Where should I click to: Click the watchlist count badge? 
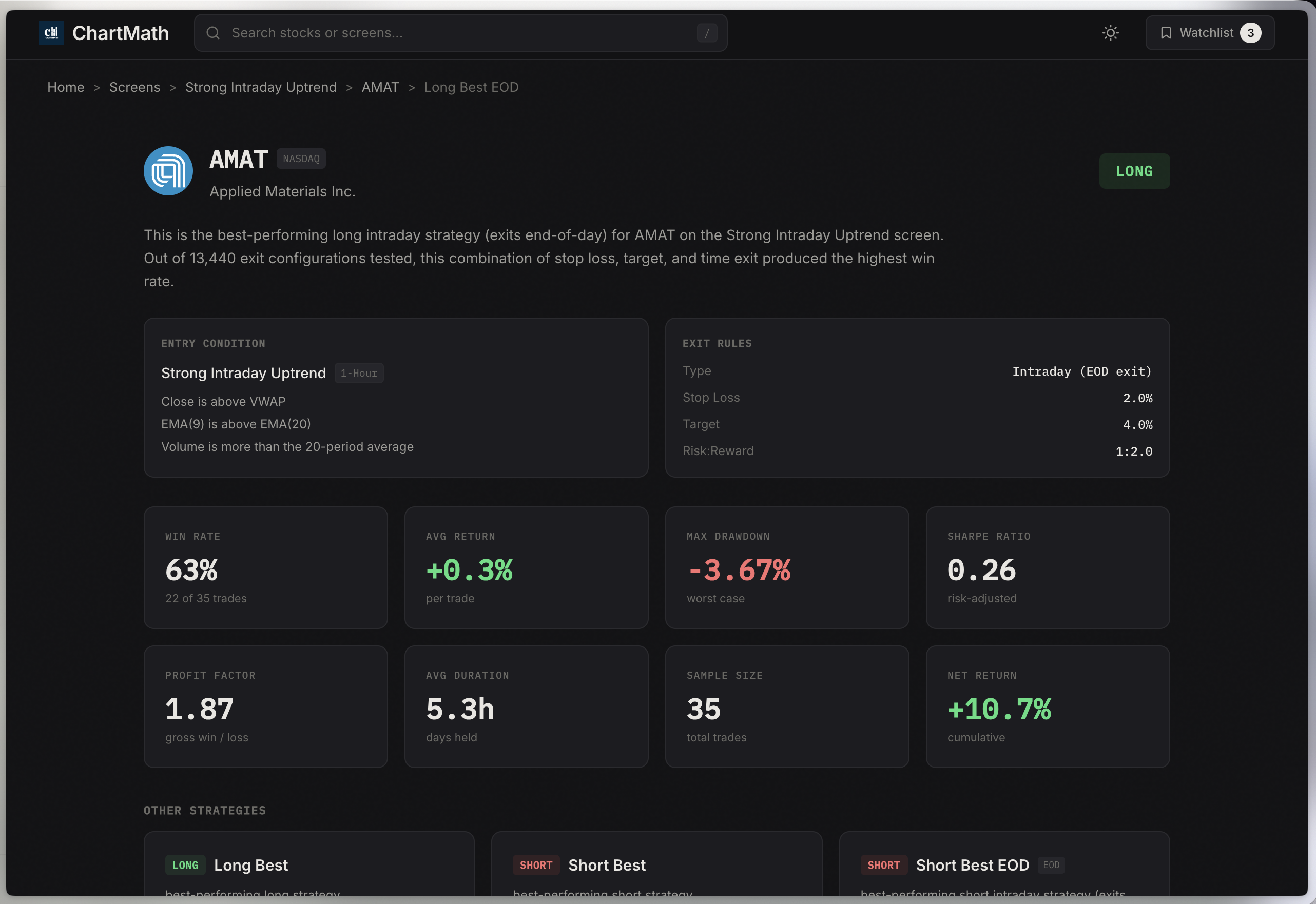click(x=1251, y=32)
